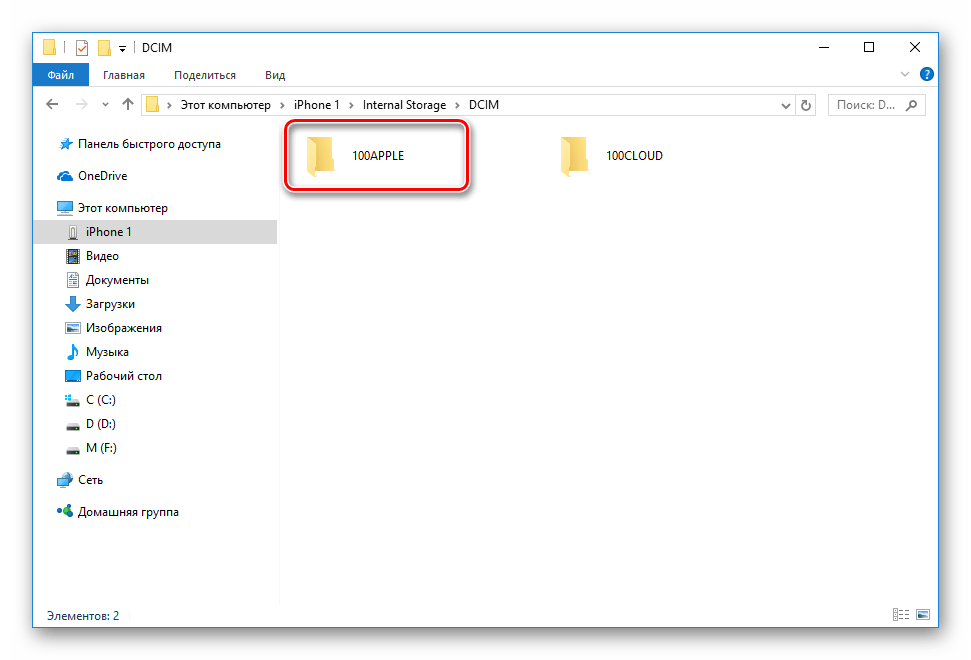This screenshot has width=971, height=660.
Task: Open the Поделиться ribbon tab
Action: [204, 75]
